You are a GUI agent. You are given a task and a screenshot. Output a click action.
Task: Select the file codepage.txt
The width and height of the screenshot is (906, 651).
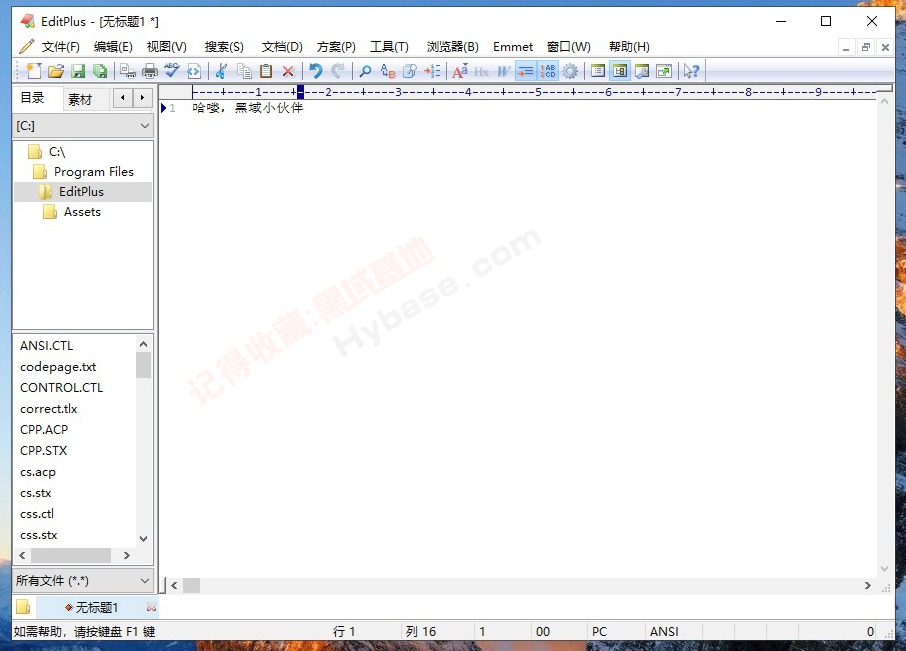click(58, 367)
